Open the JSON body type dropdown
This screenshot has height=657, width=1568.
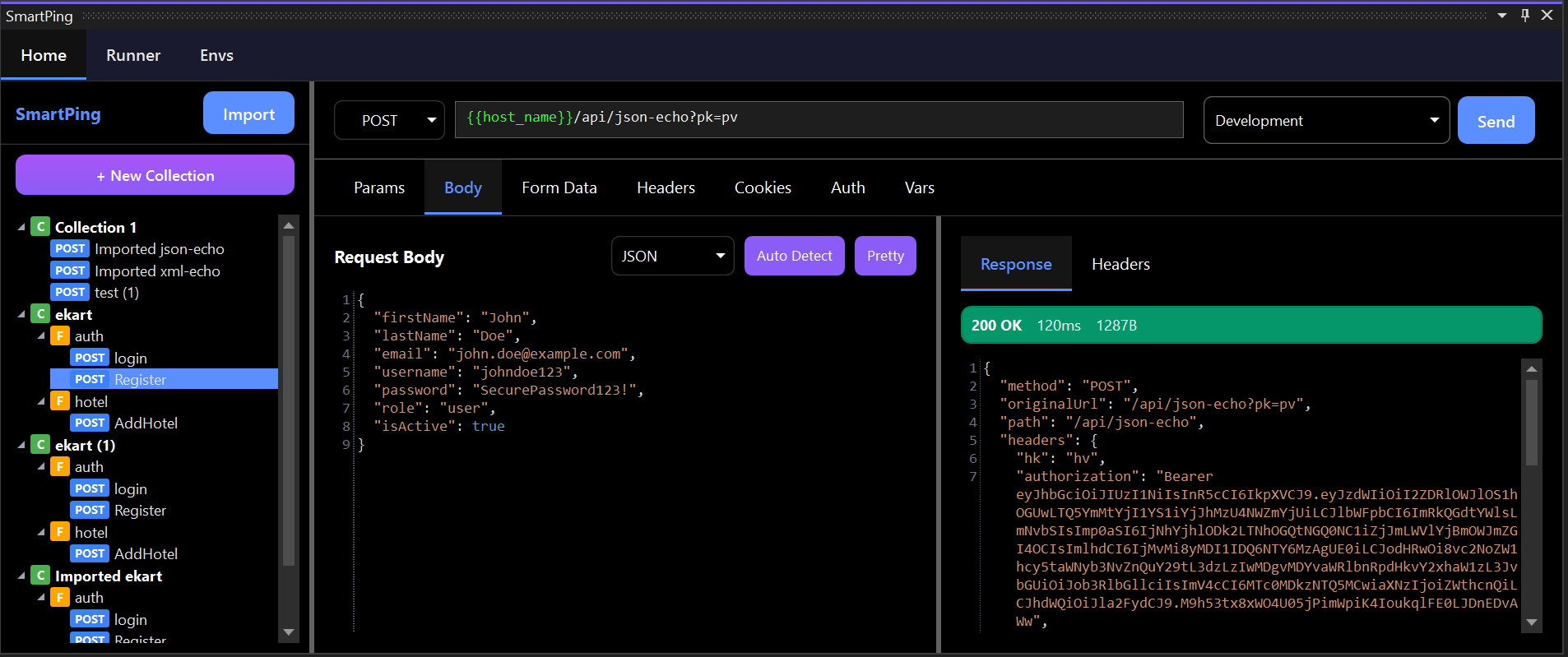coord(672,256)
